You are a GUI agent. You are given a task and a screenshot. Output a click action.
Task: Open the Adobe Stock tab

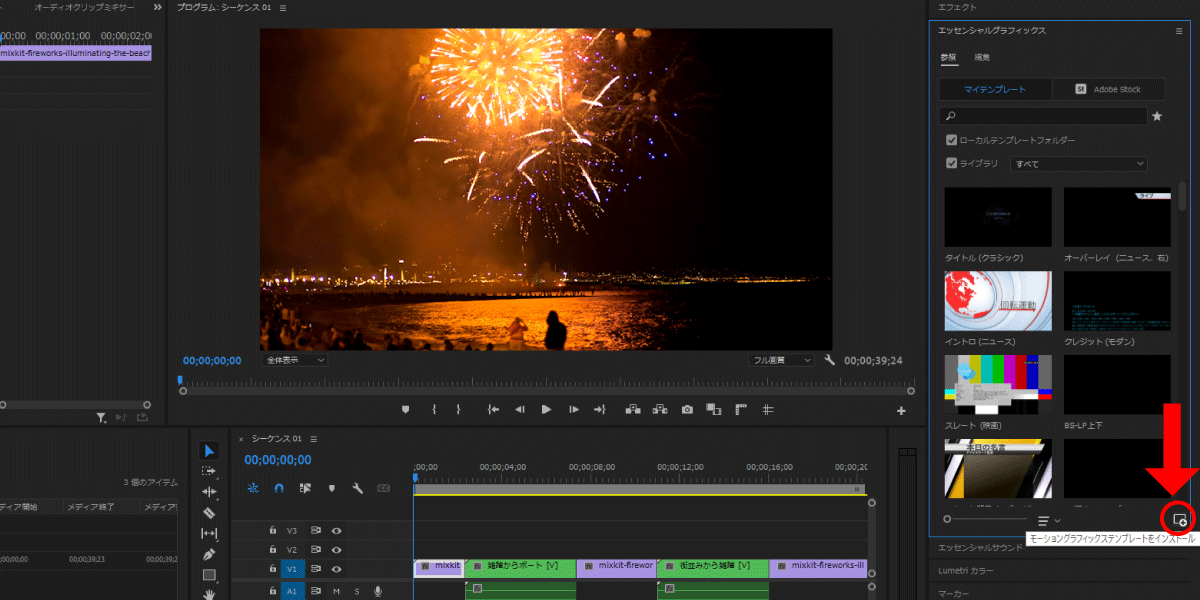click(x=1108, y=89)
